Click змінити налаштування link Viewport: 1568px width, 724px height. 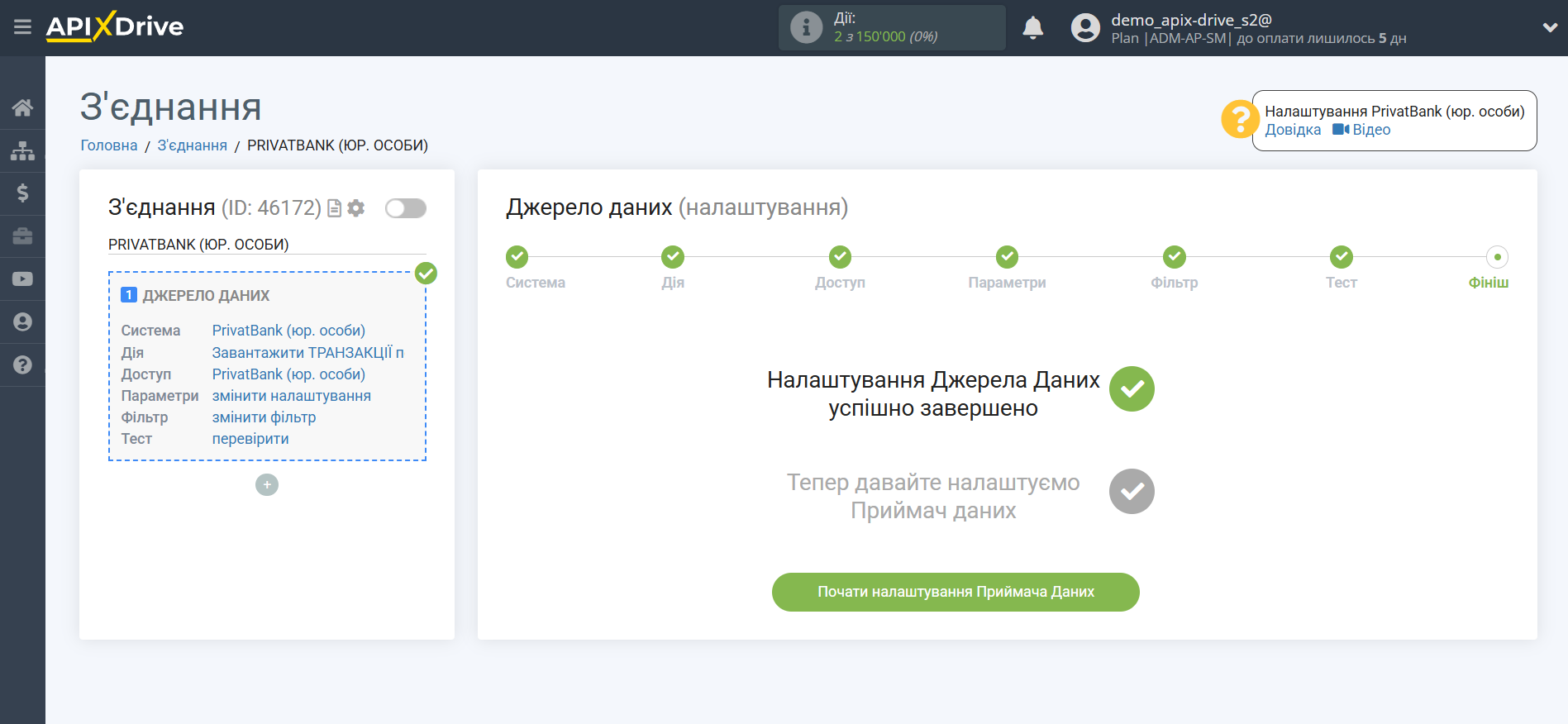pyautogui.click(x=291, y=396)
